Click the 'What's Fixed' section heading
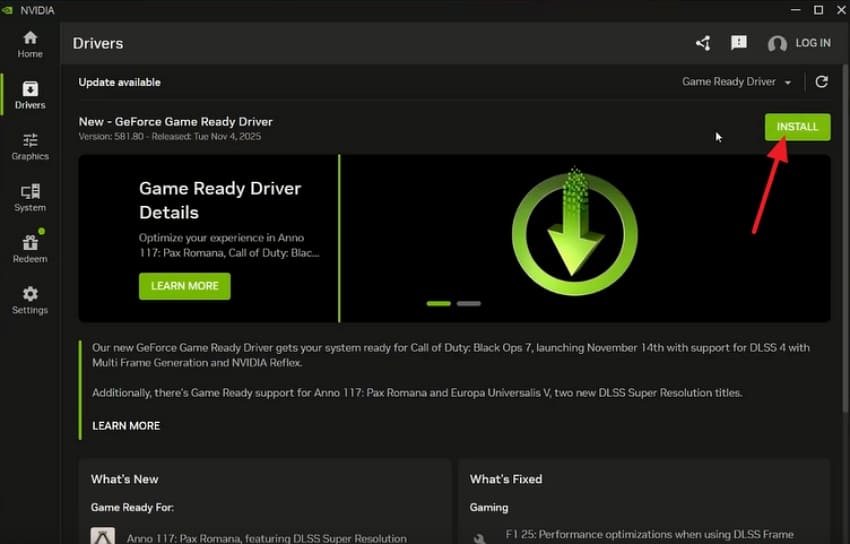 (506, 479)
